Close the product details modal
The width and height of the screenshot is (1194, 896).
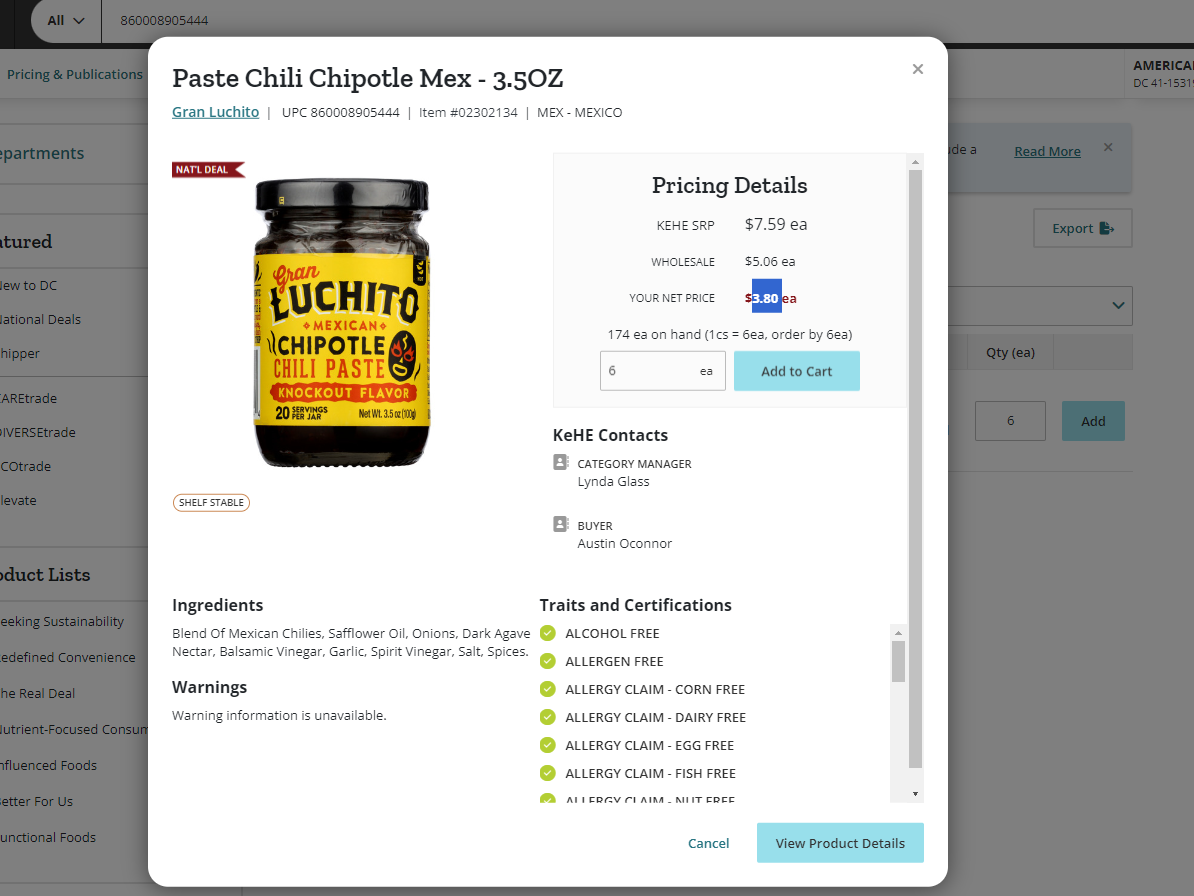click(x=918, y=69)
